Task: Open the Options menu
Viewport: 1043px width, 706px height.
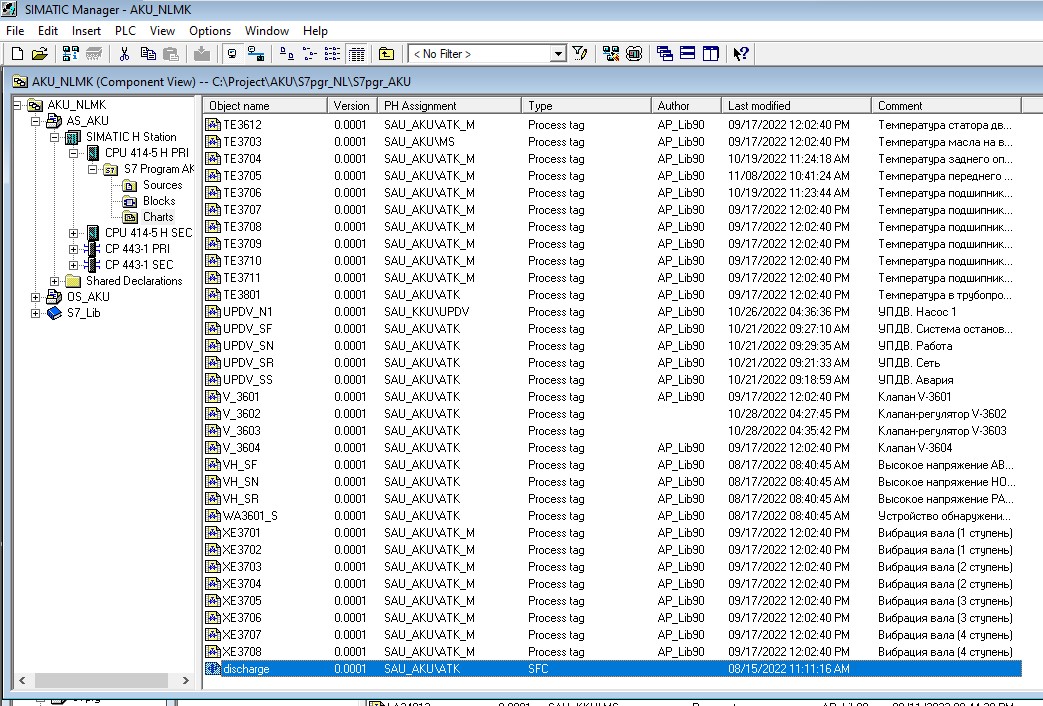Action: tap(210, 31)
